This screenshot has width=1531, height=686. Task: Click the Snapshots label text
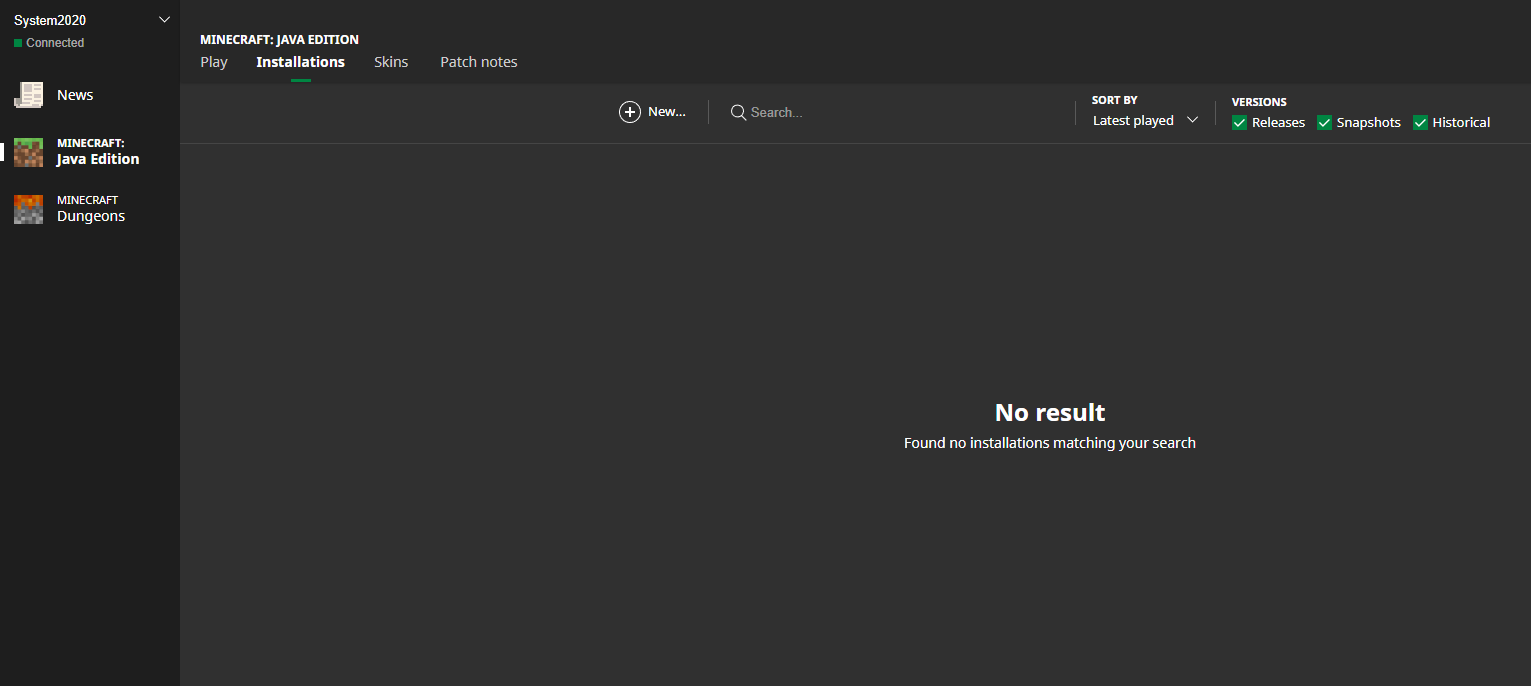1368,122
